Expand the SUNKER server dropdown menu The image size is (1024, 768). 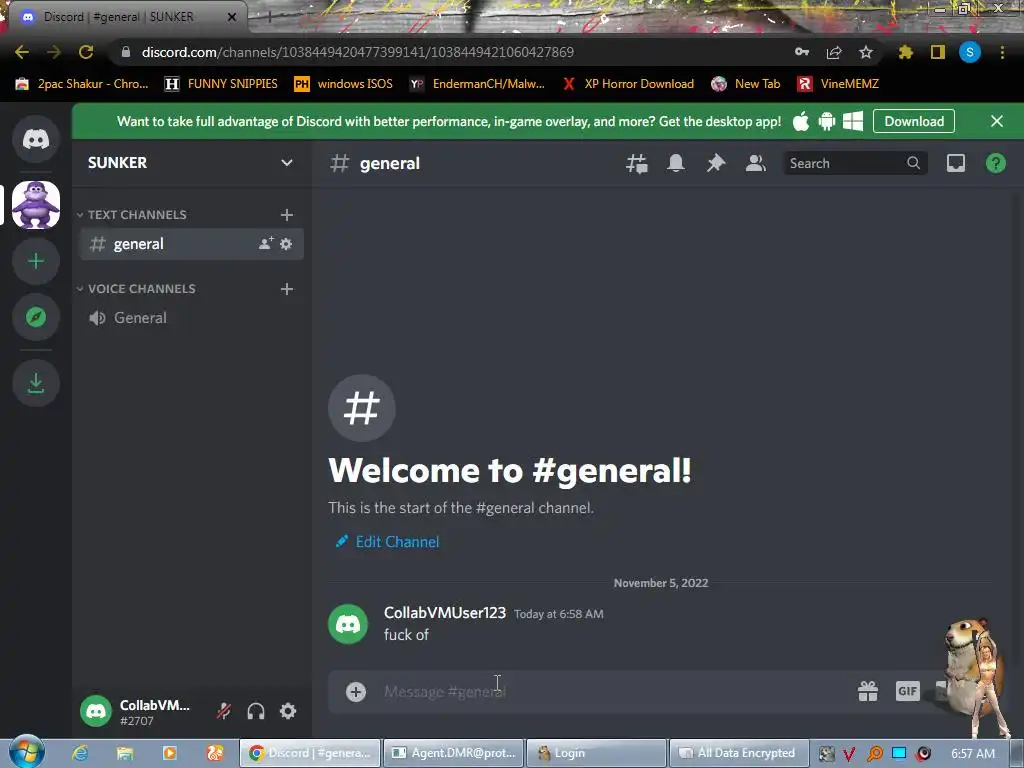[286, 163]
